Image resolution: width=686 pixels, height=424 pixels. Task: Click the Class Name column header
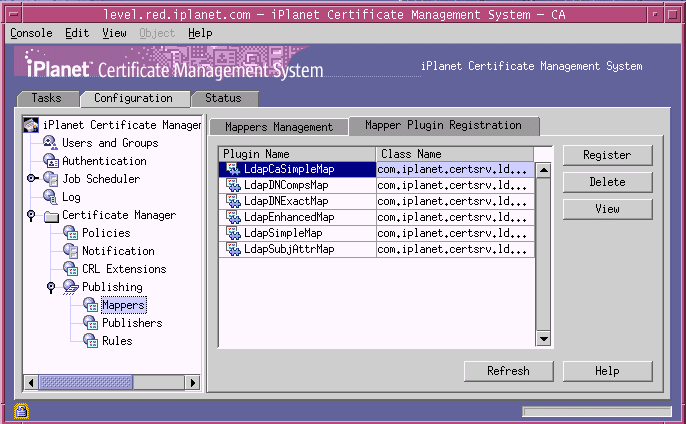[x=455, y=154]
